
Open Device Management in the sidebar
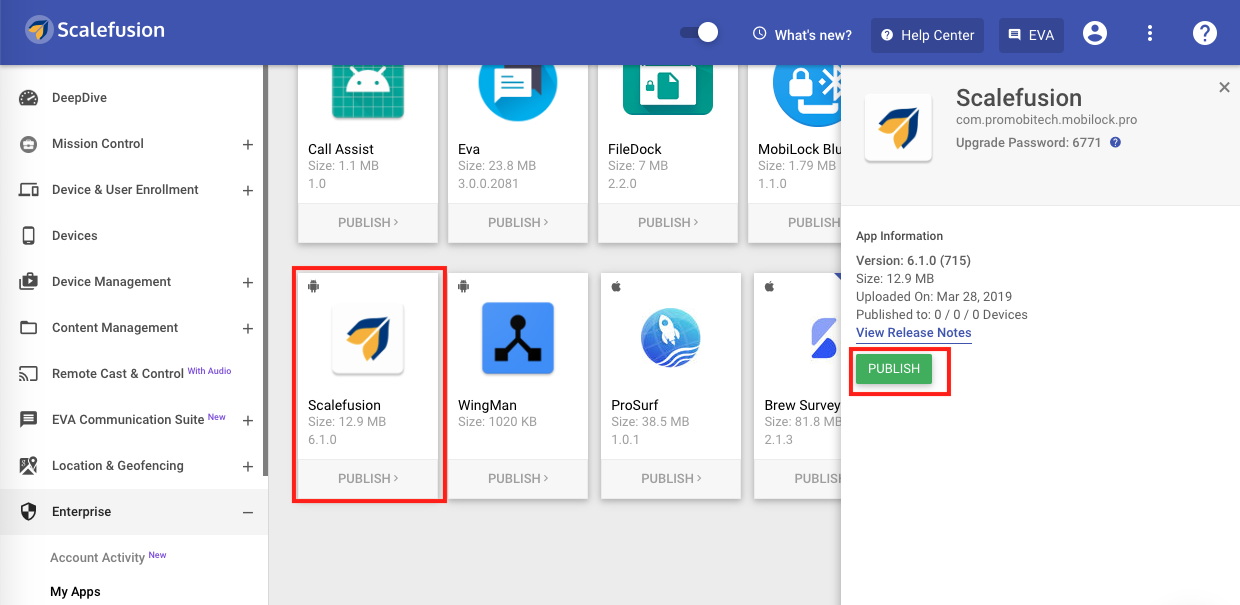coord(112,282)
